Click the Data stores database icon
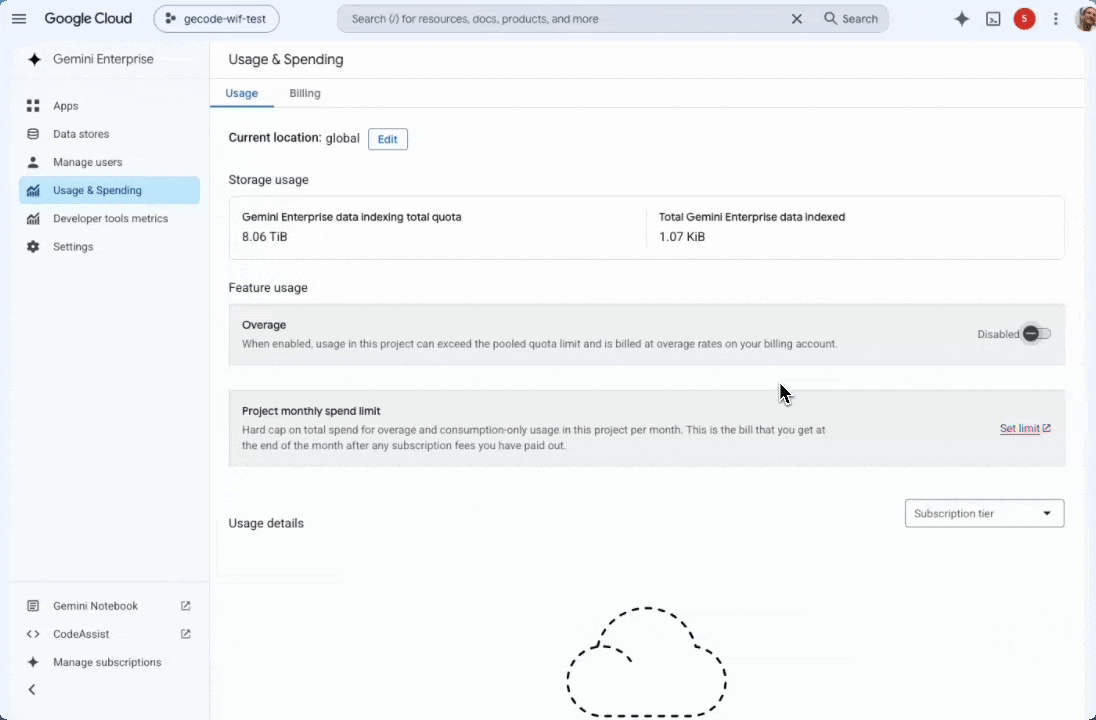The width and height of the screenshot is (1096, 720). (x=33, y=134)
